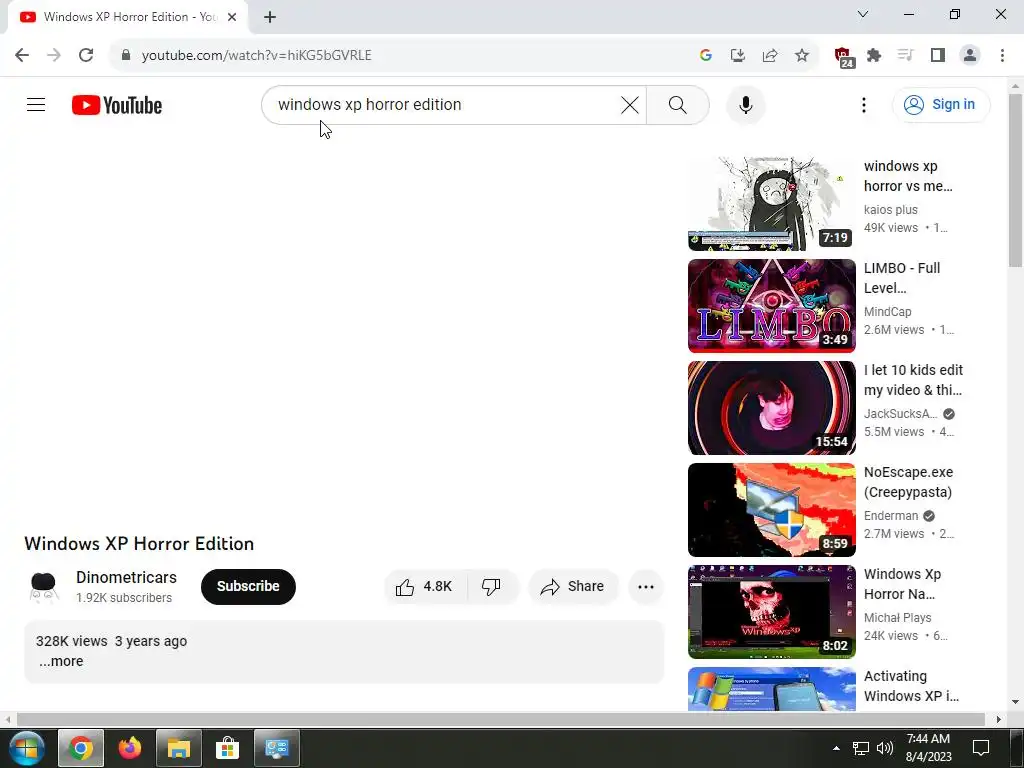Open the Activating Windows XP thumbnail

771,688
